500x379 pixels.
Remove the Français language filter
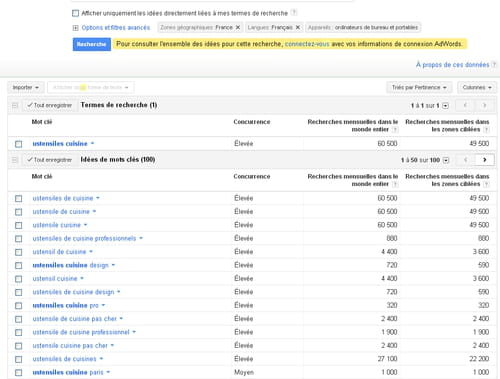coord(298,27)
